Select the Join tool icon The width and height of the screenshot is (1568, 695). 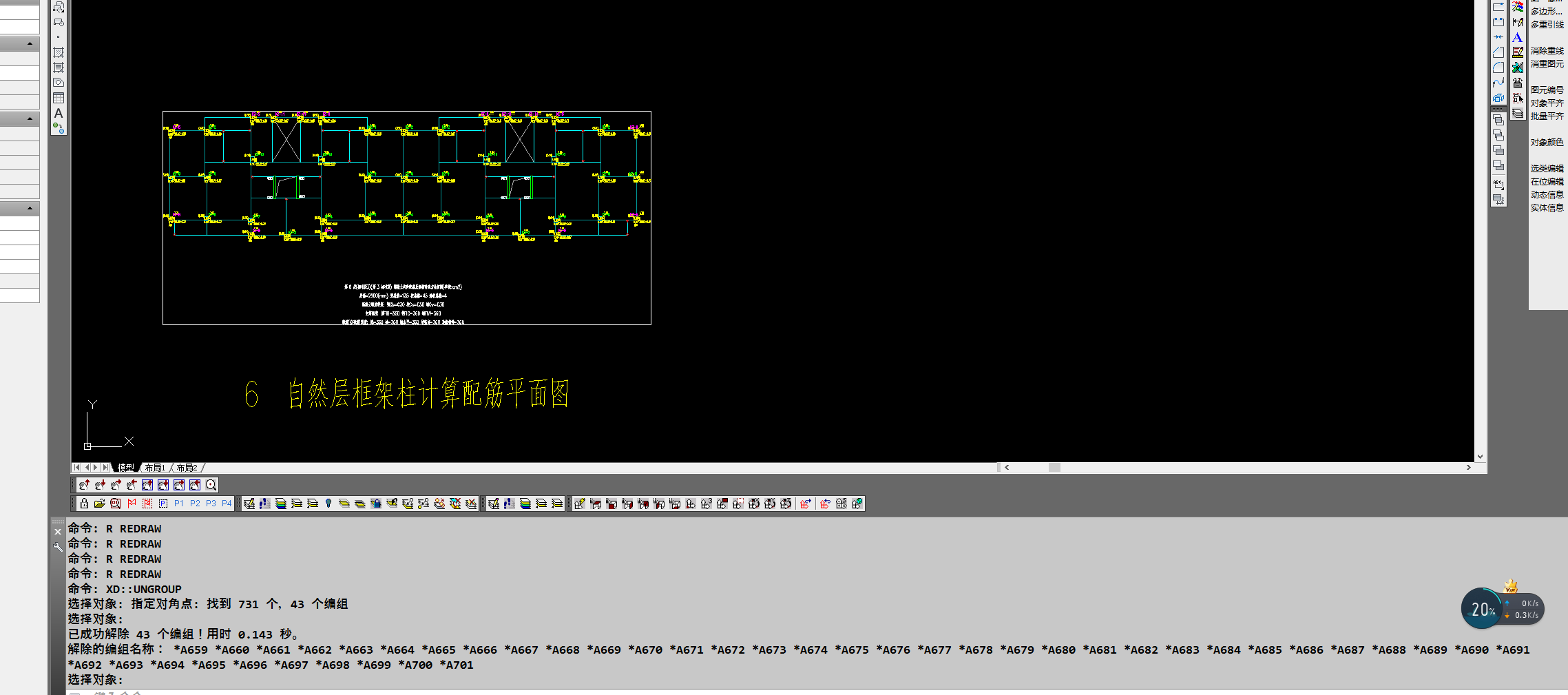point(1498,37)
